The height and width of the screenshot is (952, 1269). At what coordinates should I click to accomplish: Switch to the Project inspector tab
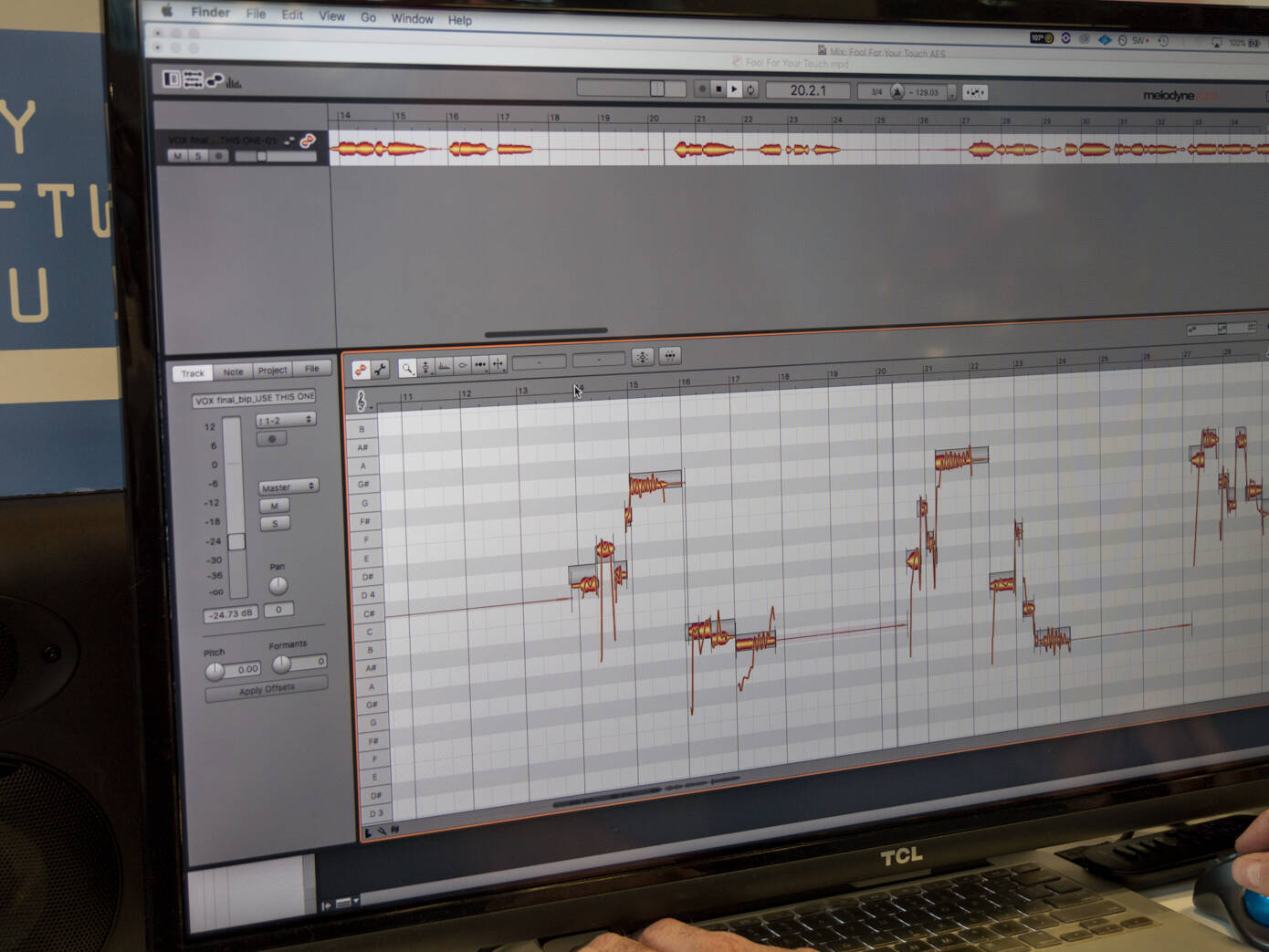pyautogui.click(x=272, y=370)
